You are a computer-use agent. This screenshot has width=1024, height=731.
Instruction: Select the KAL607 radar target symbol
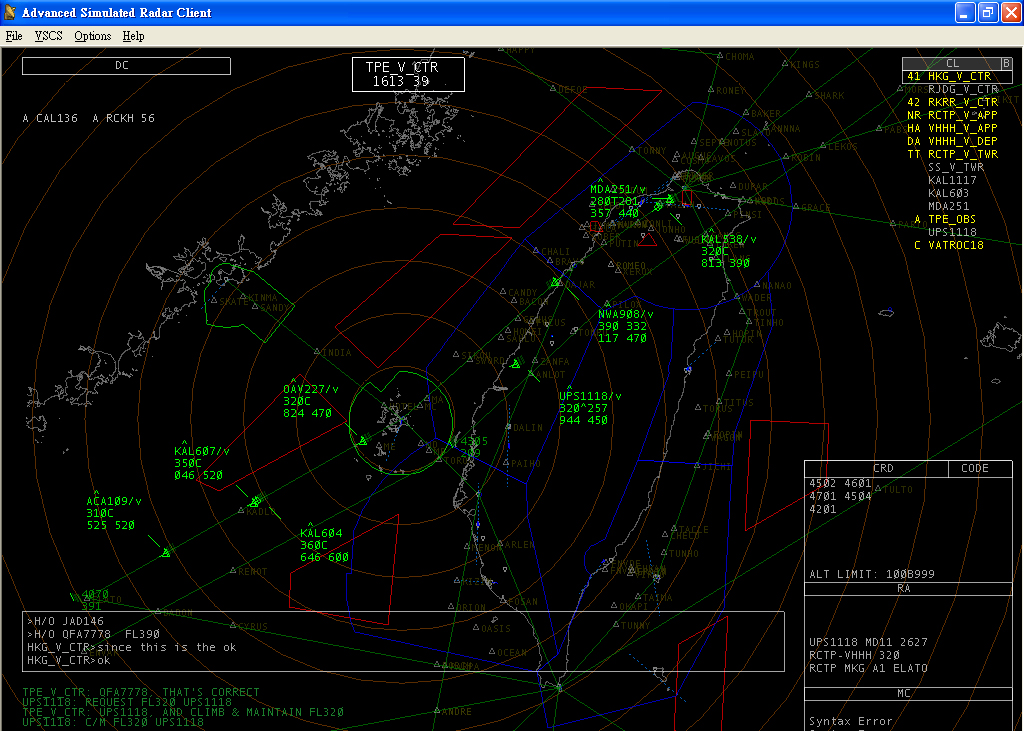(256, 501)
